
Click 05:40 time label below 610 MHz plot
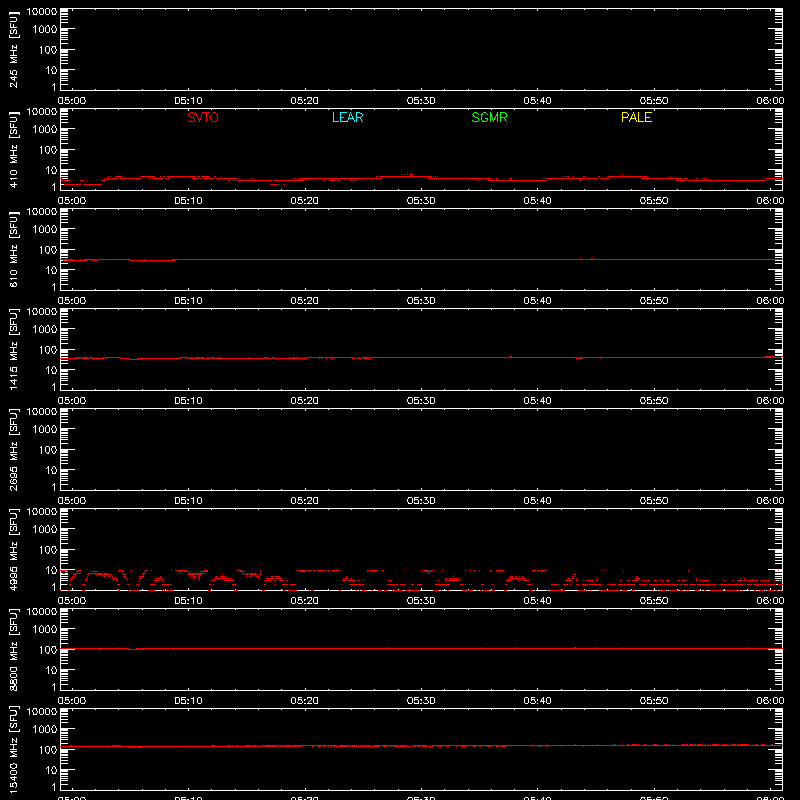click(537, 301)
